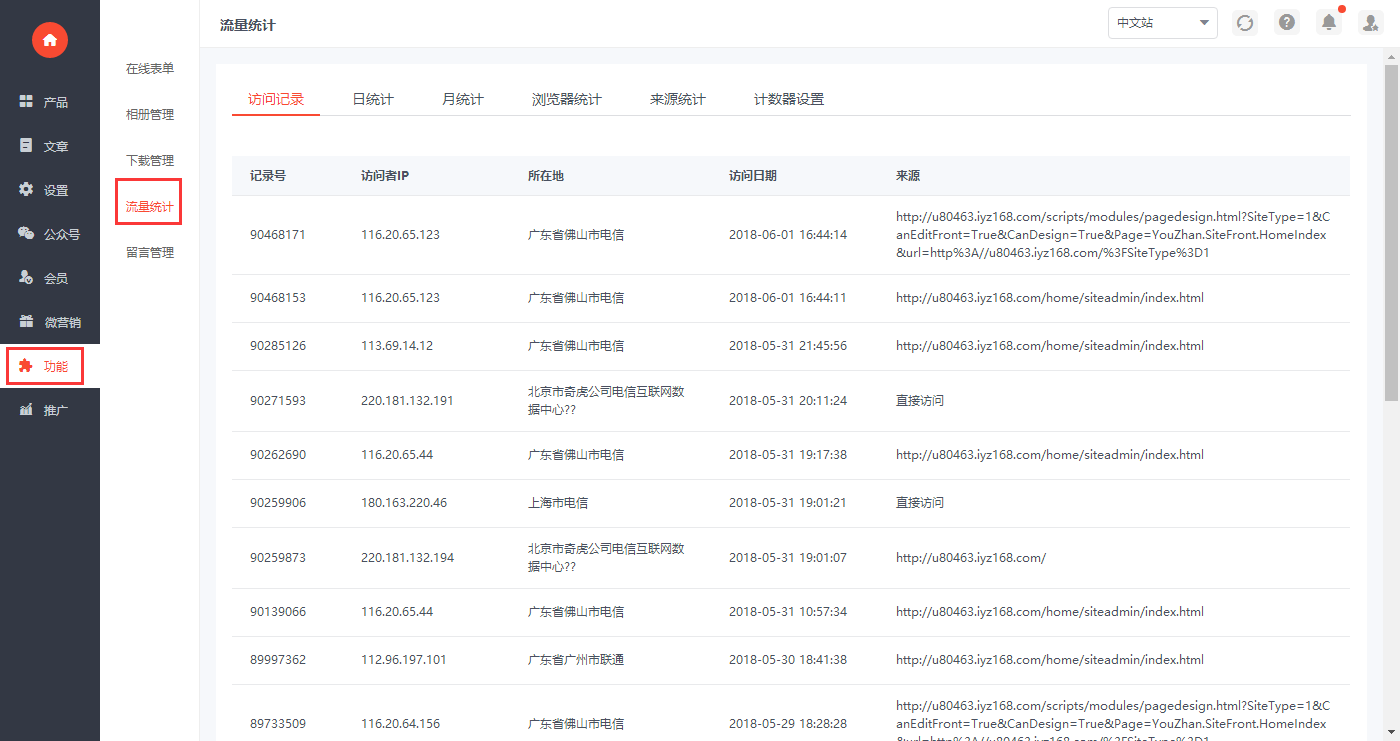Open the help question mark icon
The width and height of the screenshot is (1400, 741).
click(1287, 23)
